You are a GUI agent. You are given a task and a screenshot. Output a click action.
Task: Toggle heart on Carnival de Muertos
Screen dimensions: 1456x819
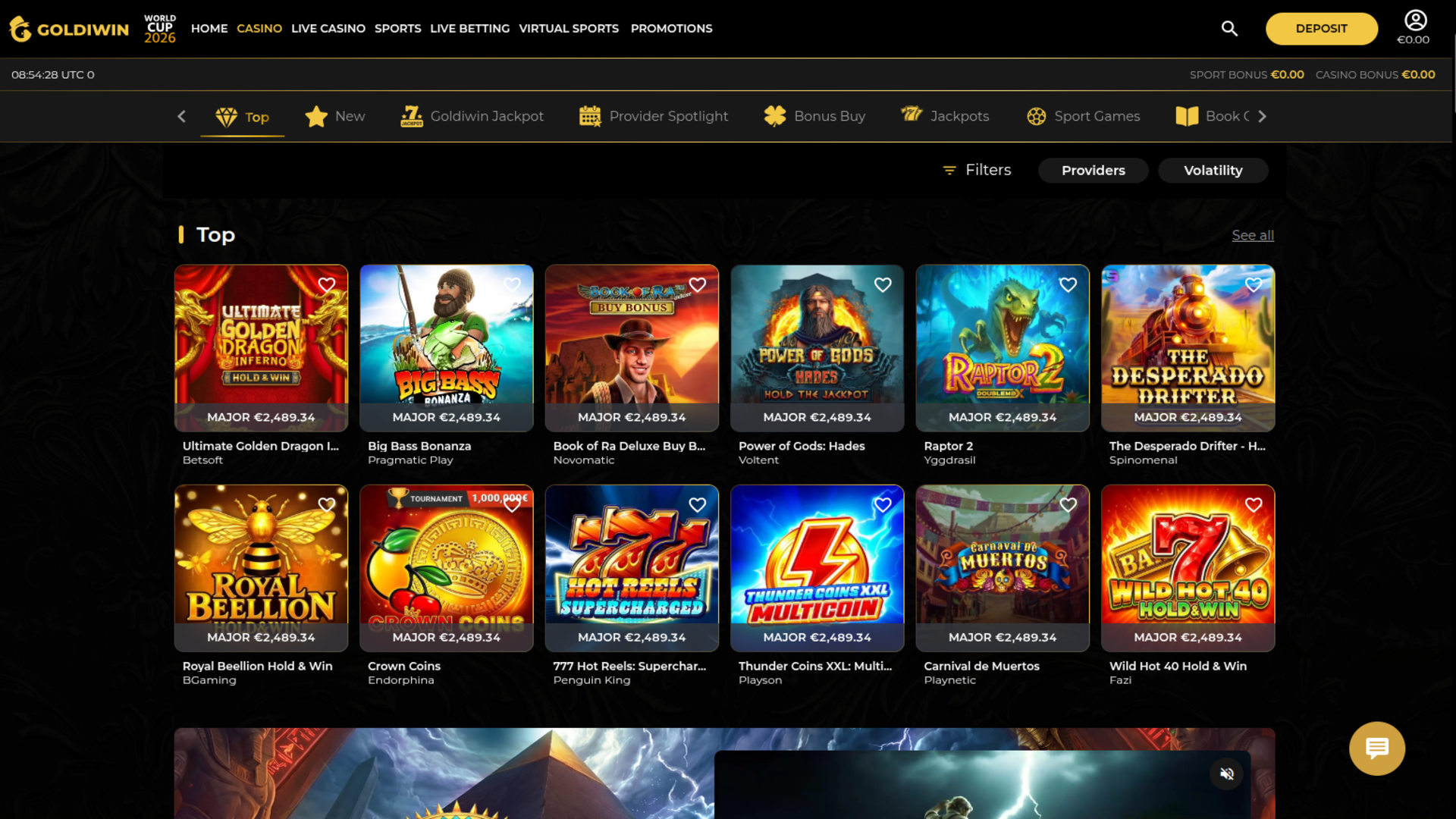pos(1068,505)
